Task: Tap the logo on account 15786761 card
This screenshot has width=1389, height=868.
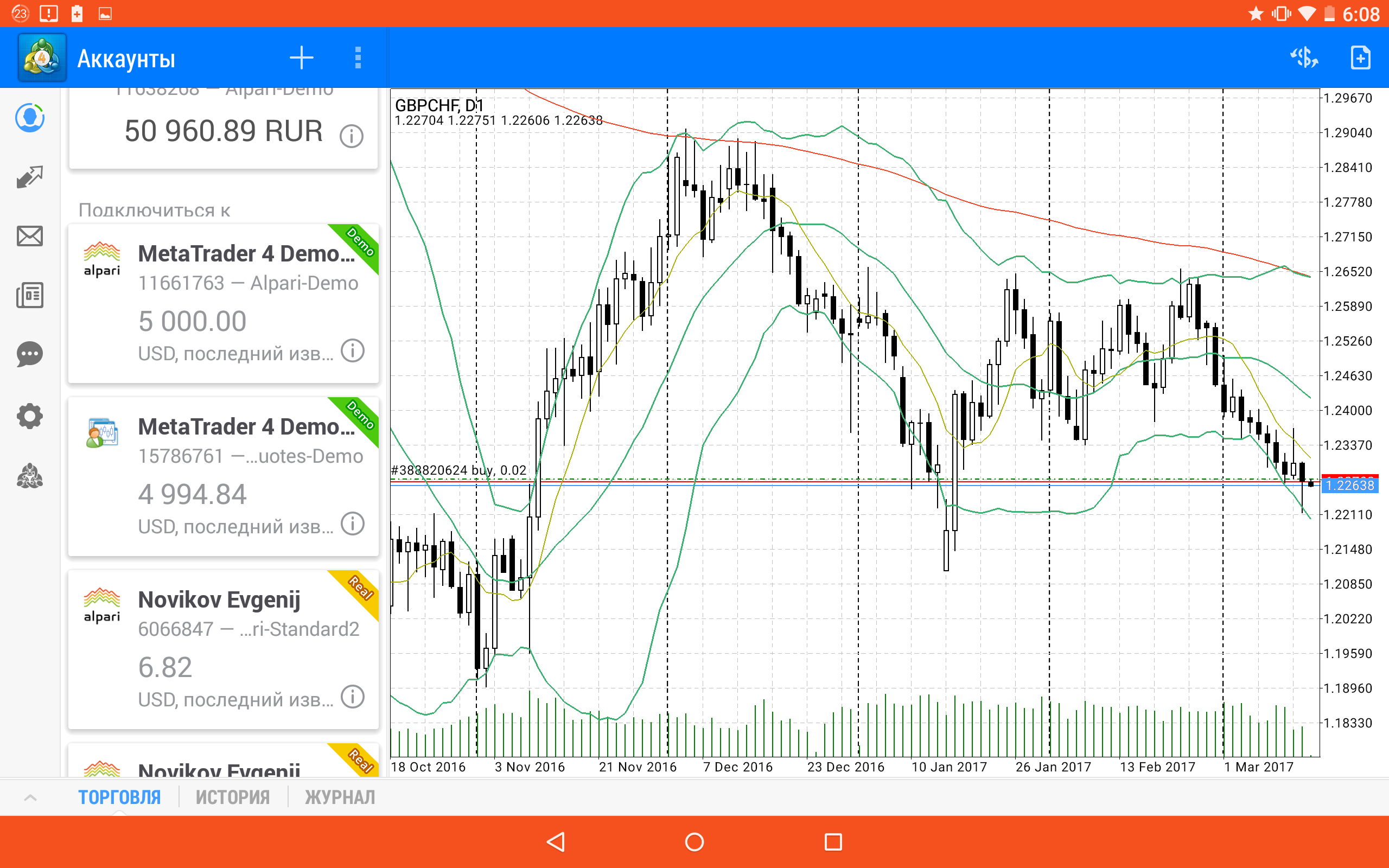Action: (102, 433)
